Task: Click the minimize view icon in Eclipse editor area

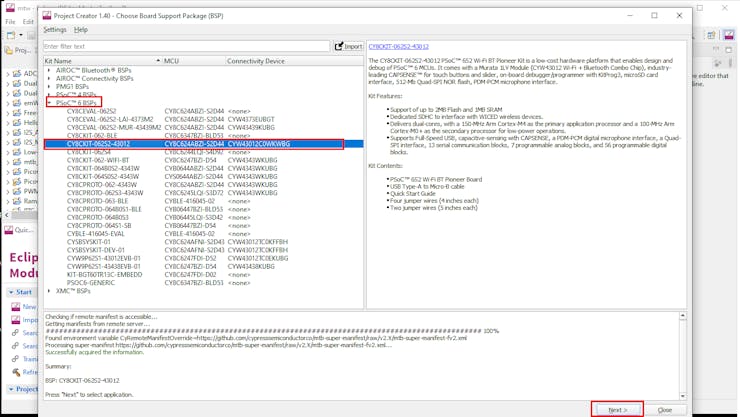Action: pos(716,50)
